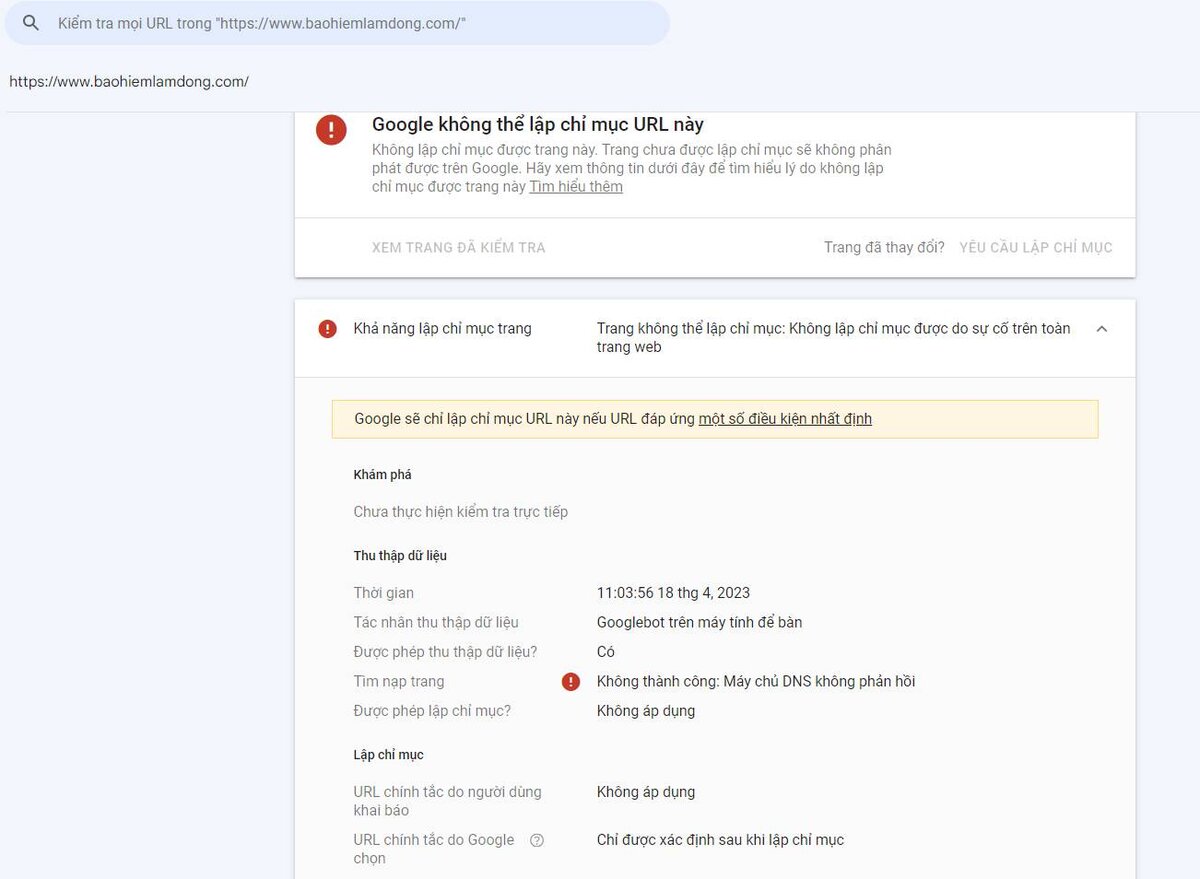
Task: Click 'Chỉ được xác định sau khi lập chỉ mục'
Action: (720, 840)
